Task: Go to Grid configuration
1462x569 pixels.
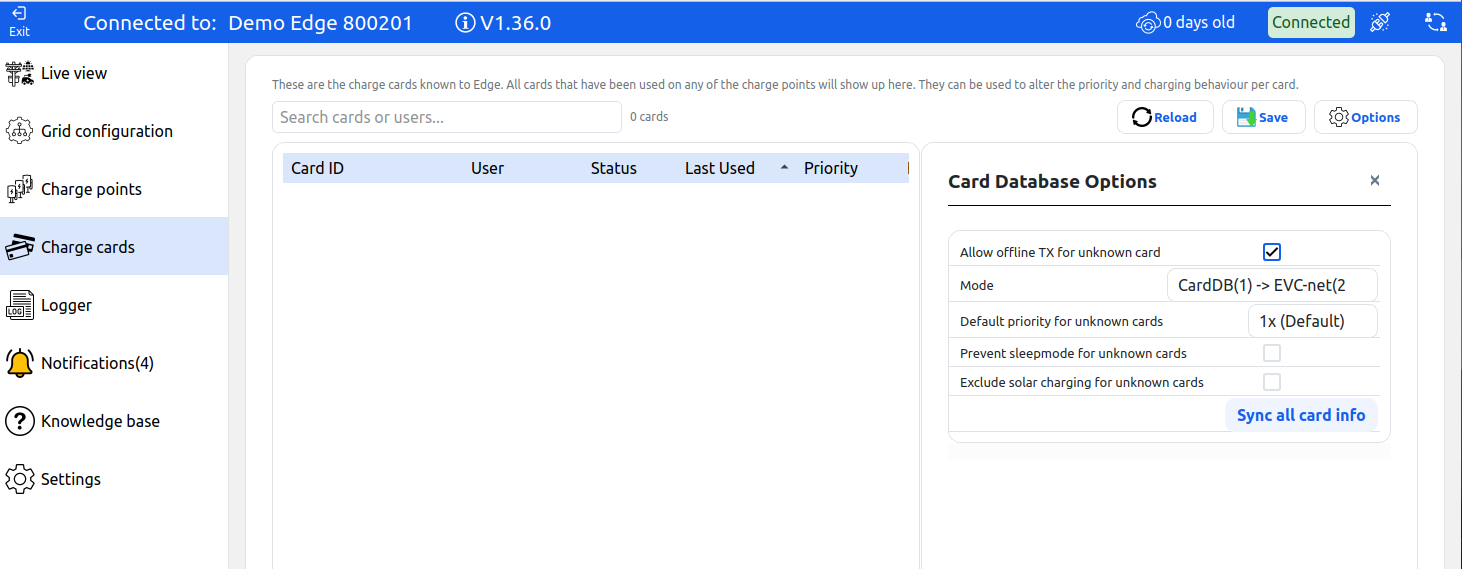Action: (x=114, y=131)
